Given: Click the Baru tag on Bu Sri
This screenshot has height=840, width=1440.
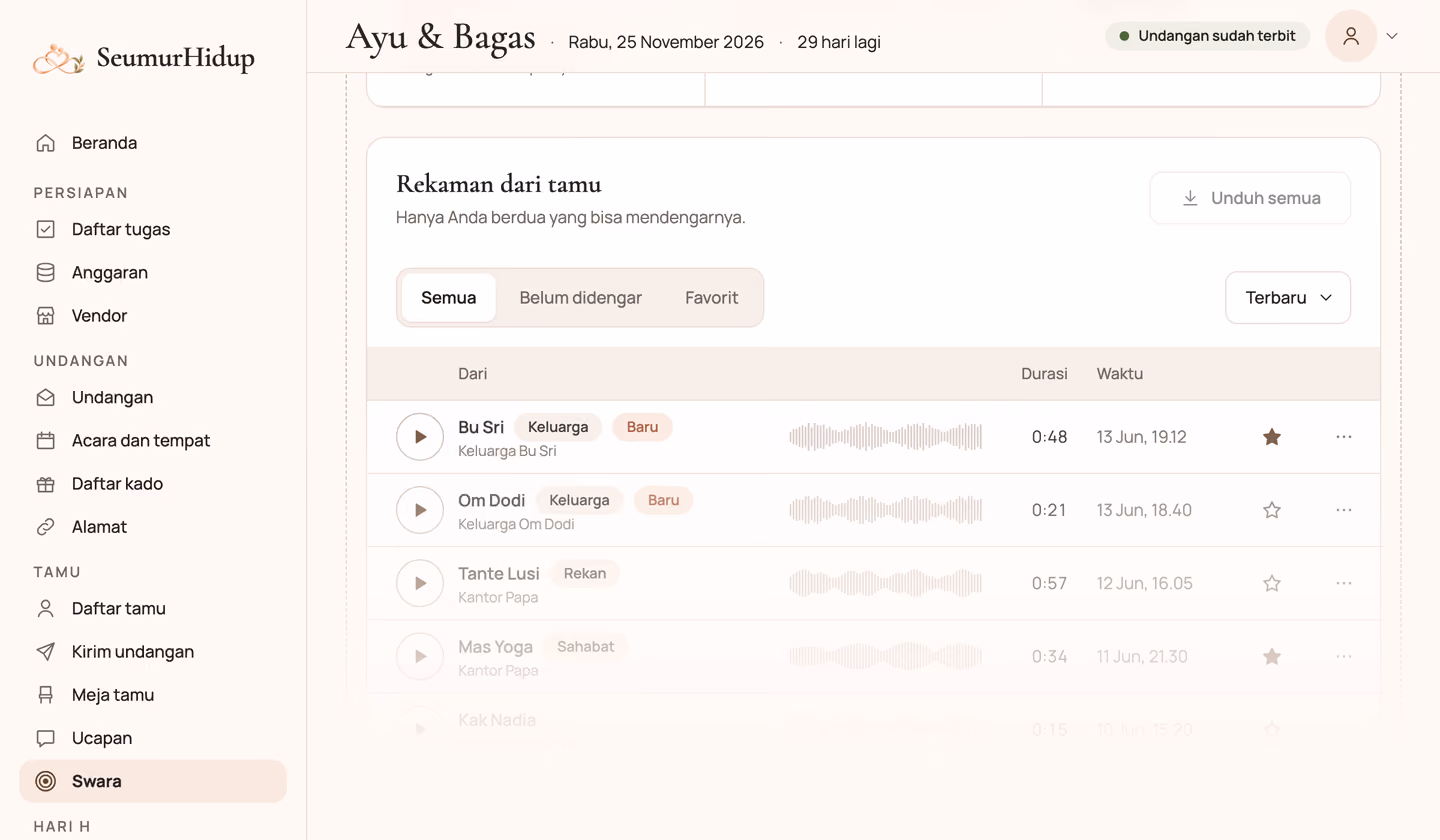Looking at the screenshot, I should 643,427.
